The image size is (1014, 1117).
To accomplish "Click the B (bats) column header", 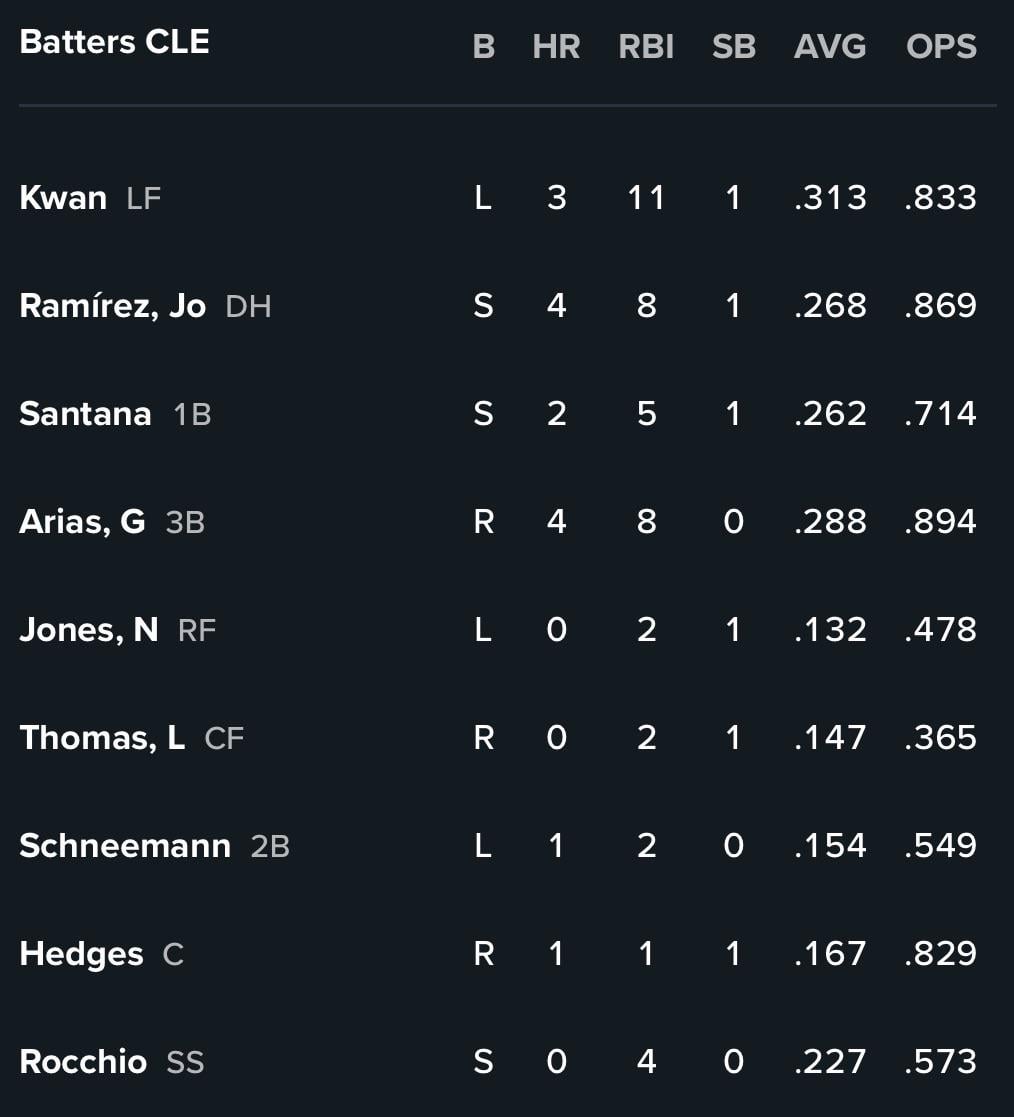I will click(483, 47).
